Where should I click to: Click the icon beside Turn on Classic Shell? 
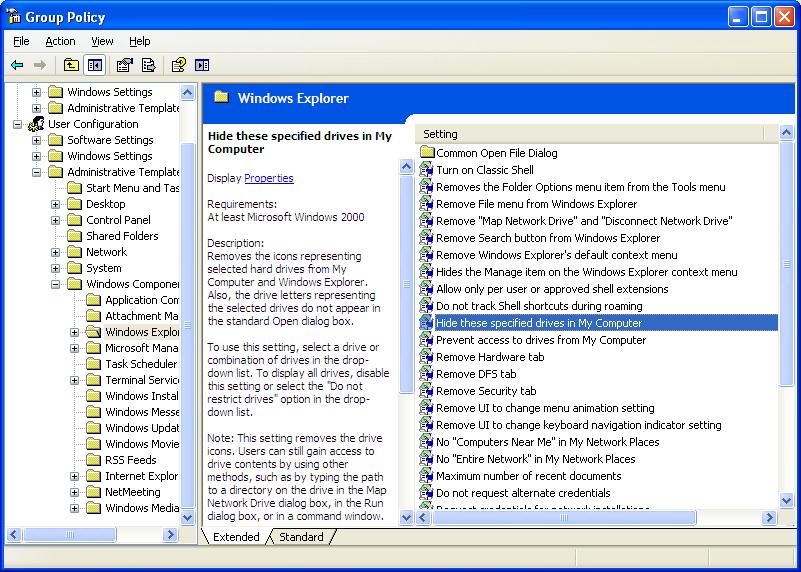pyautogui.click(x=427, y=170)
